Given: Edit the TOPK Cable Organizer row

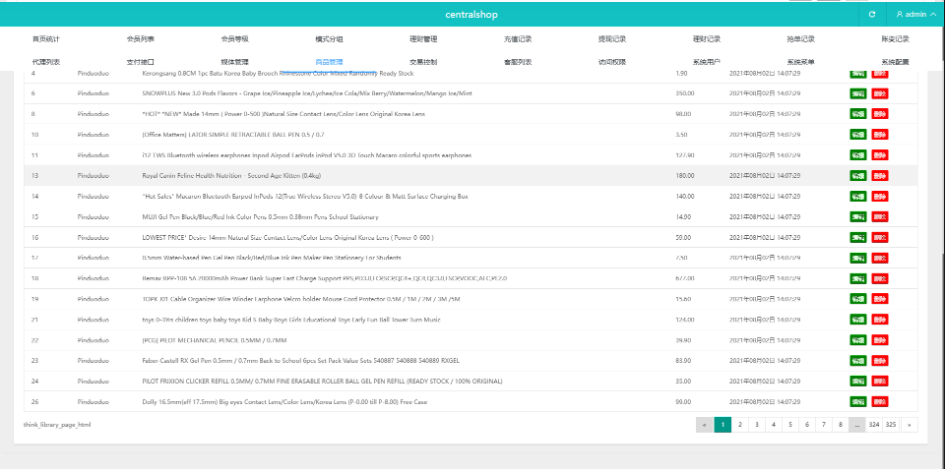Looking at the screenshot, I should tap(859, 299).
